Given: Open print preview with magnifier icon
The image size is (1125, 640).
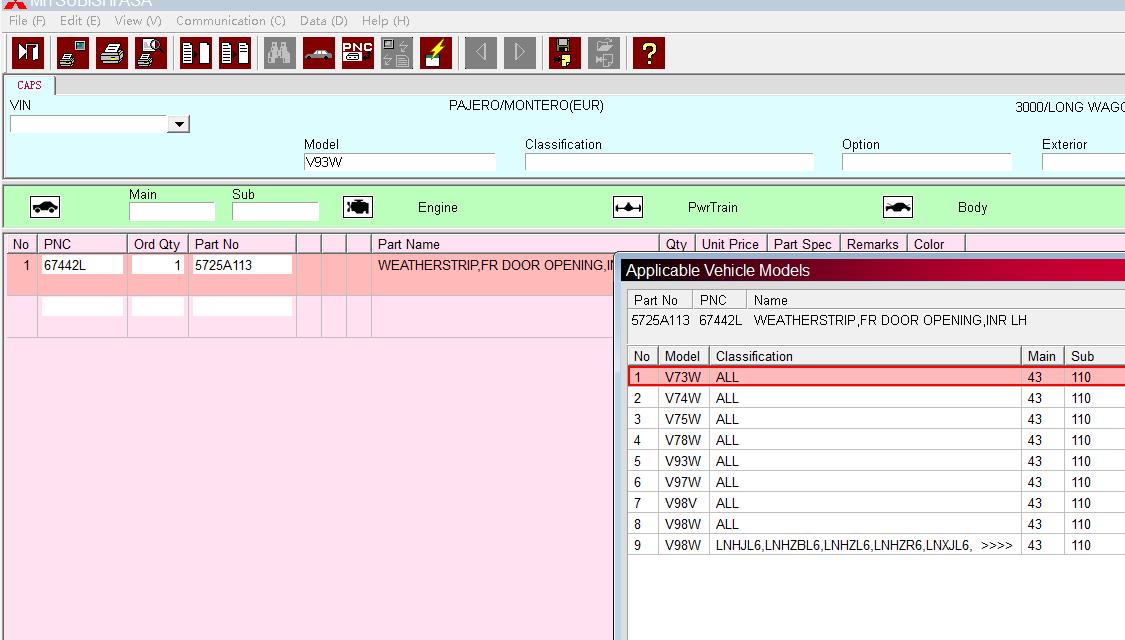Looking at the screenshot, I should point(151,52).
